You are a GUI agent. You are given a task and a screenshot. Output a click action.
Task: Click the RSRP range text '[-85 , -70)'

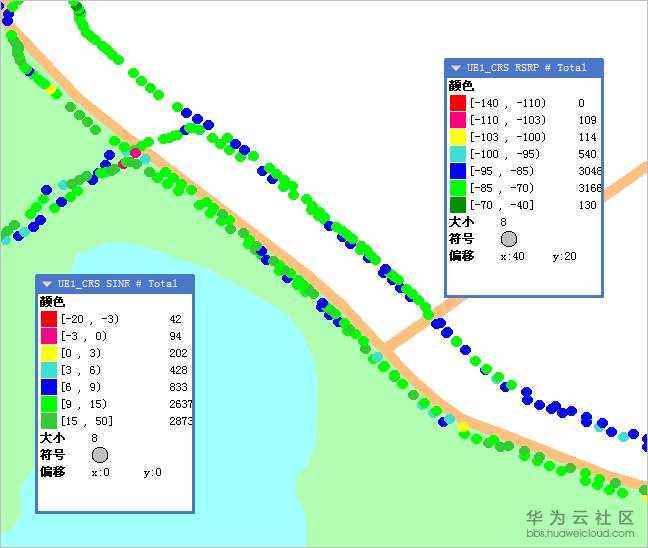[502, 188]
